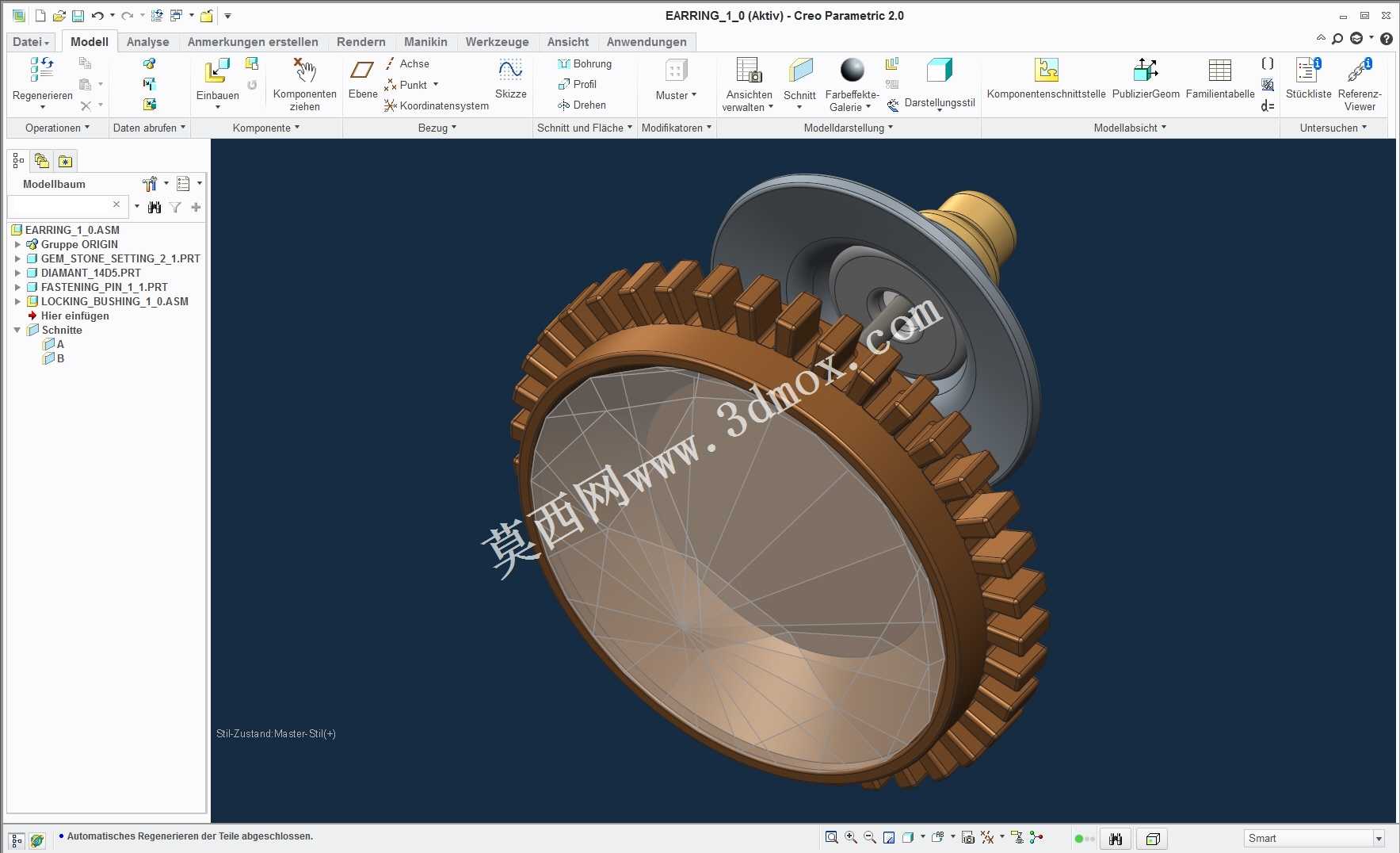The image size is (1400, 853).
Task: Switch to Anmerkungen erstellen tab
Action: pos(253,42)
